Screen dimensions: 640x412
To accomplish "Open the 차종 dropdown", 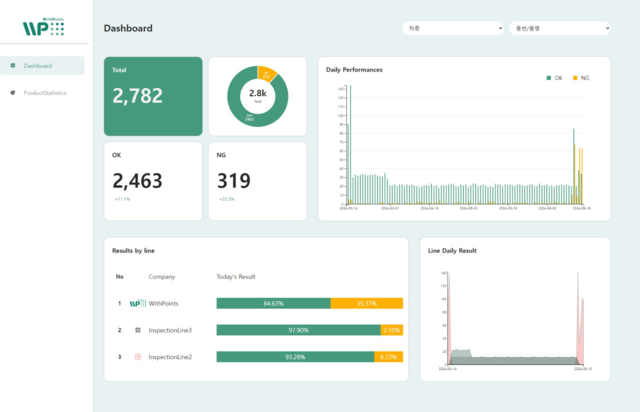I will (x=453, y=29).
